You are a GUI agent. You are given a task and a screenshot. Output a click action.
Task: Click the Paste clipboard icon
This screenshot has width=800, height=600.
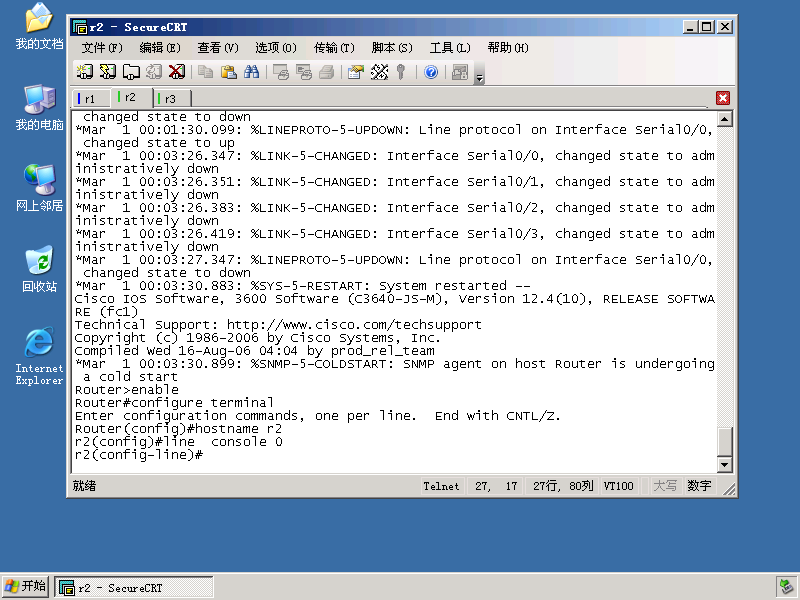[x=229, y=72]
